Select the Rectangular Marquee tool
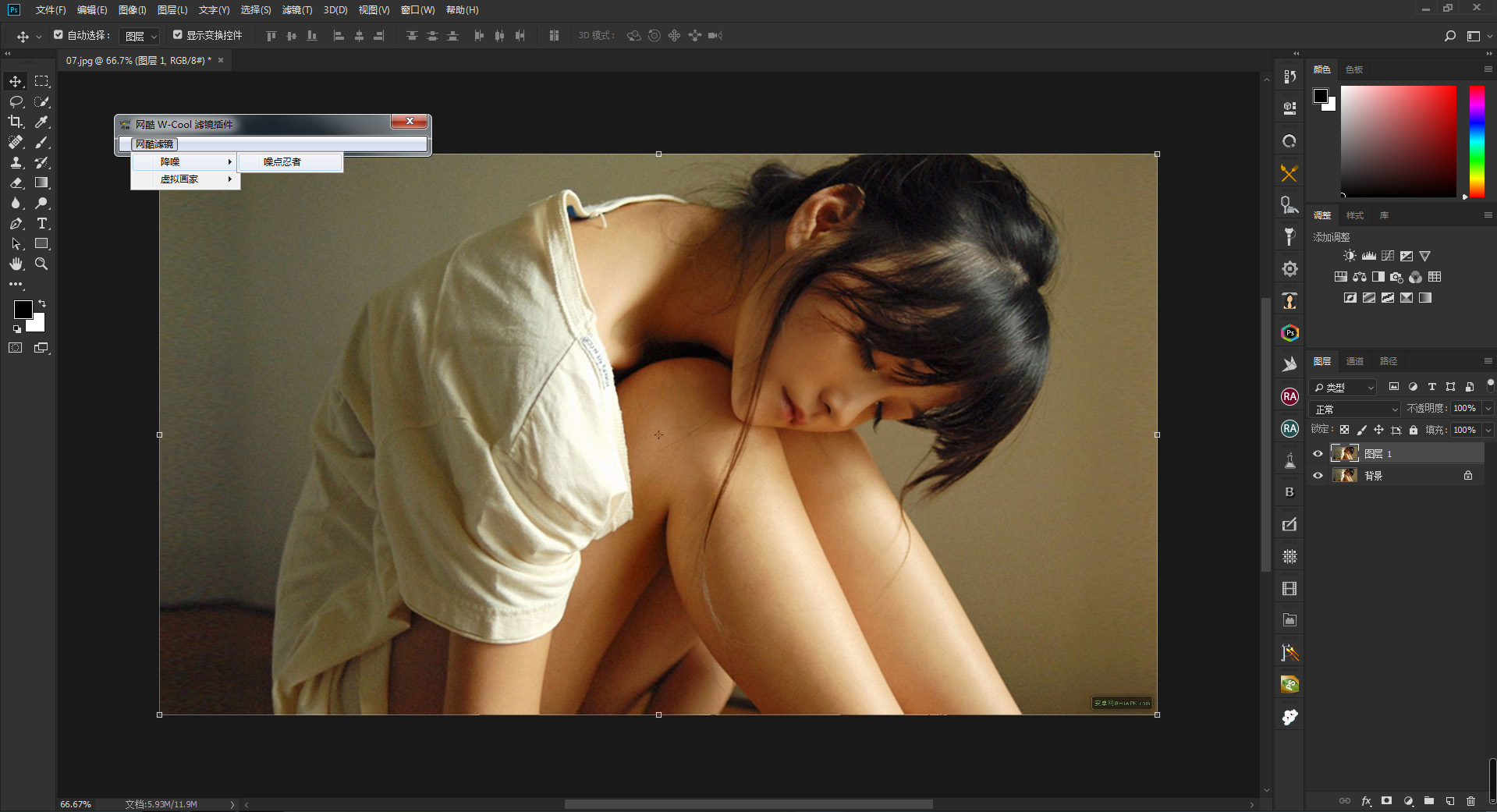1497x812 pixels. (x=42, y=81)
